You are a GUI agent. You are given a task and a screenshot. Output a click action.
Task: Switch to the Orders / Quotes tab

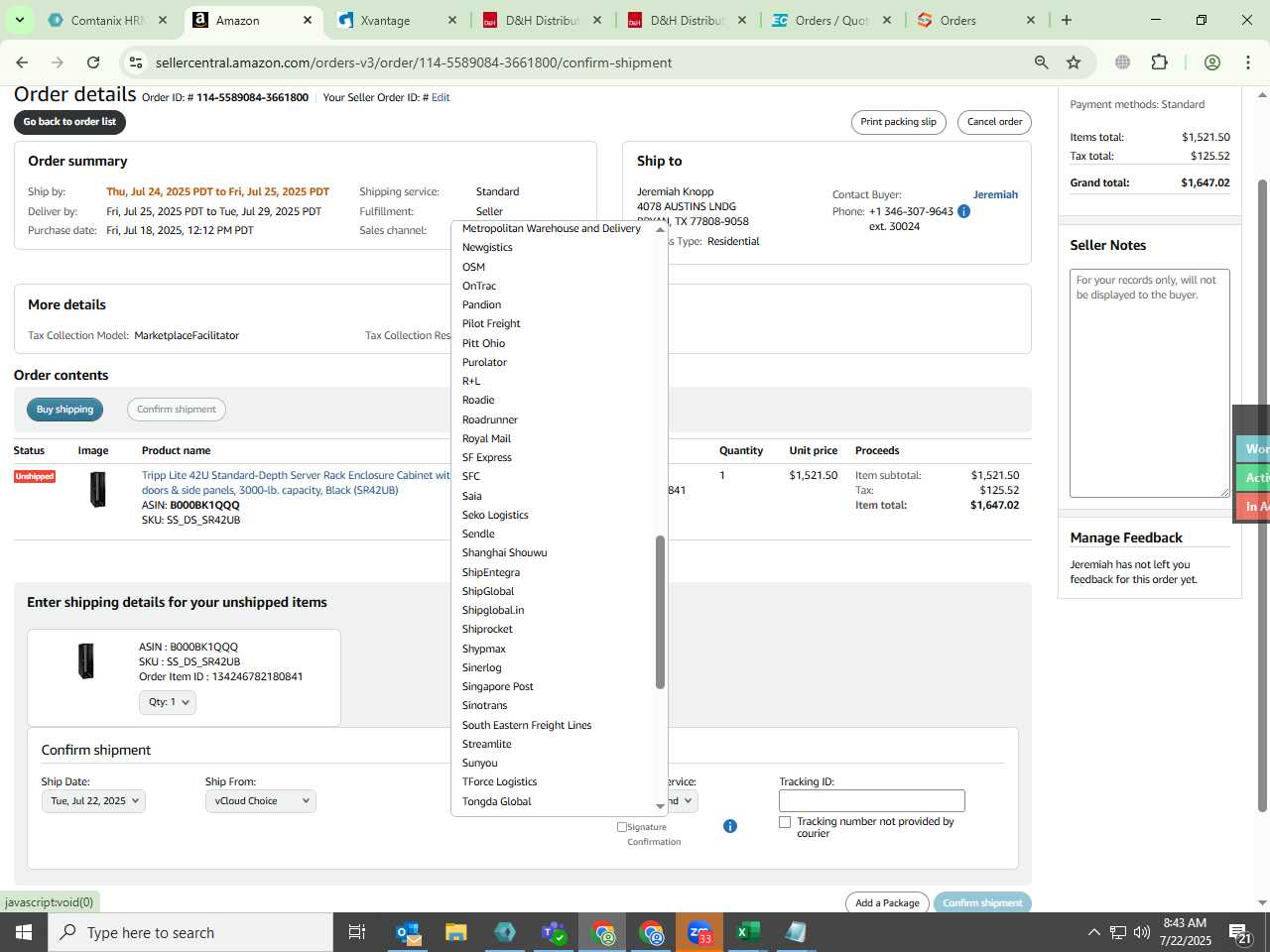pyautogui.click(x=831, y=20)
